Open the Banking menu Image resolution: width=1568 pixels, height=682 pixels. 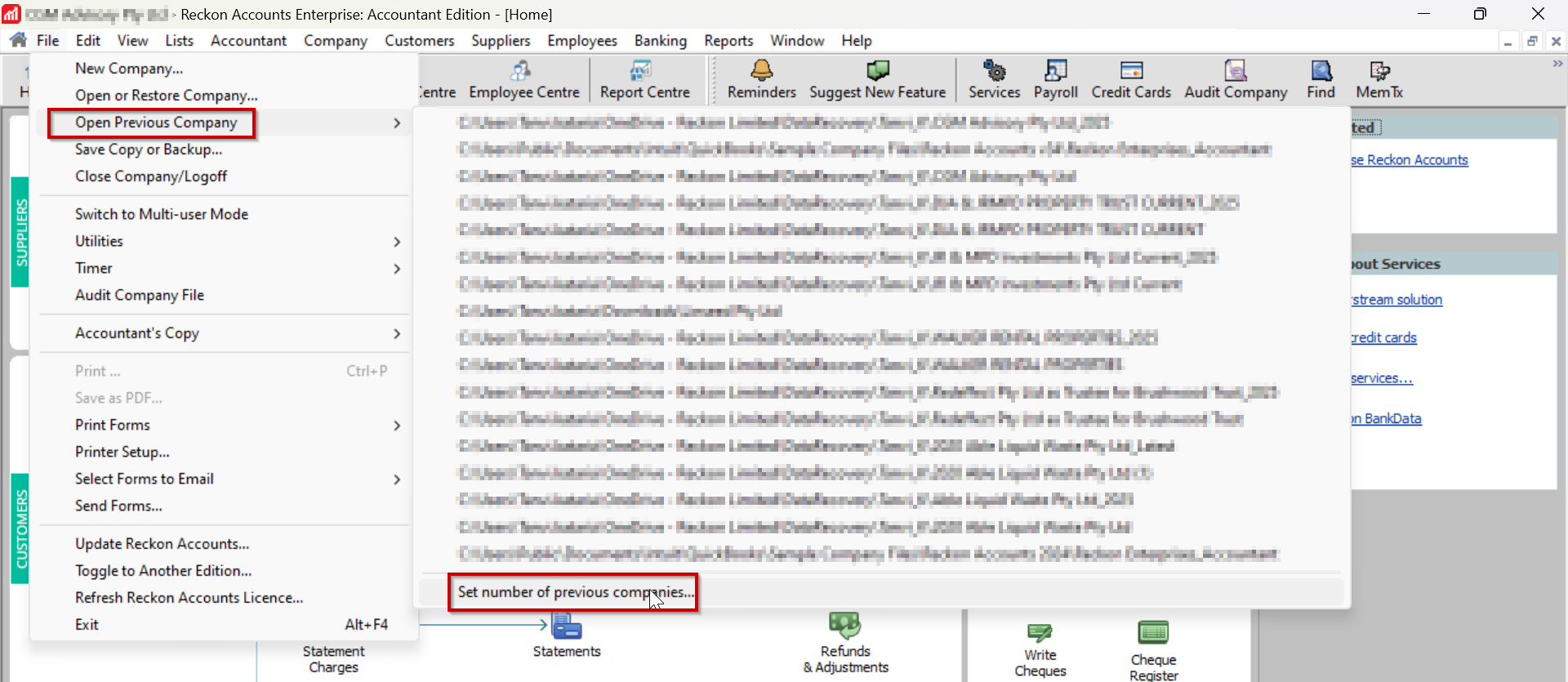tap(660, 40)
